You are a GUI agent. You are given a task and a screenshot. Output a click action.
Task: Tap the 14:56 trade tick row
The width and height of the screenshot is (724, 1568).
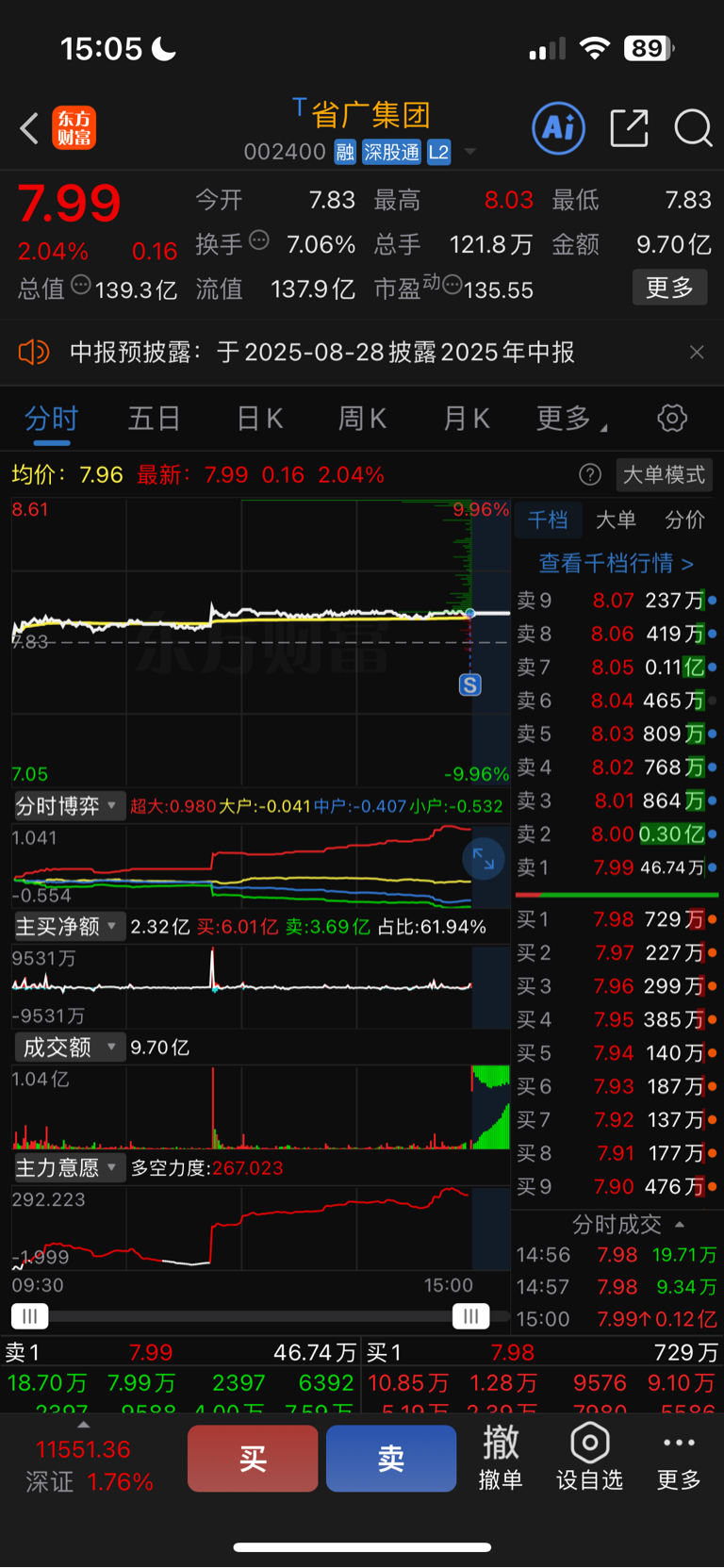pyautogui.click(x=617, y=1255)
